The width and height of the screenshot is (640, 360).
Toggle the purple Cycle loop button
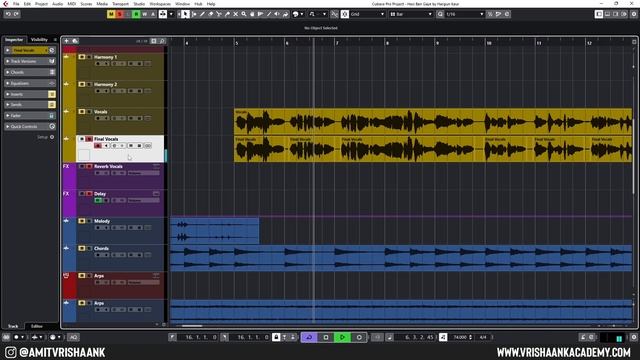point(309,337)
